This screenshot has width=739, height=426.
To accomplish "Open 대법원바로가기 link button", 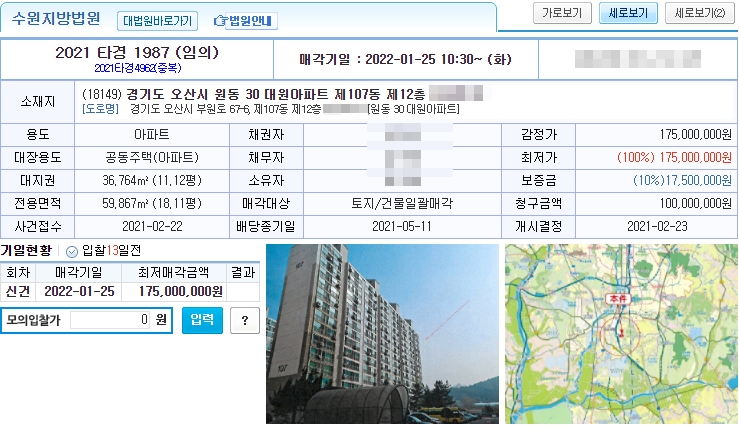I will [x=157, y=21].
